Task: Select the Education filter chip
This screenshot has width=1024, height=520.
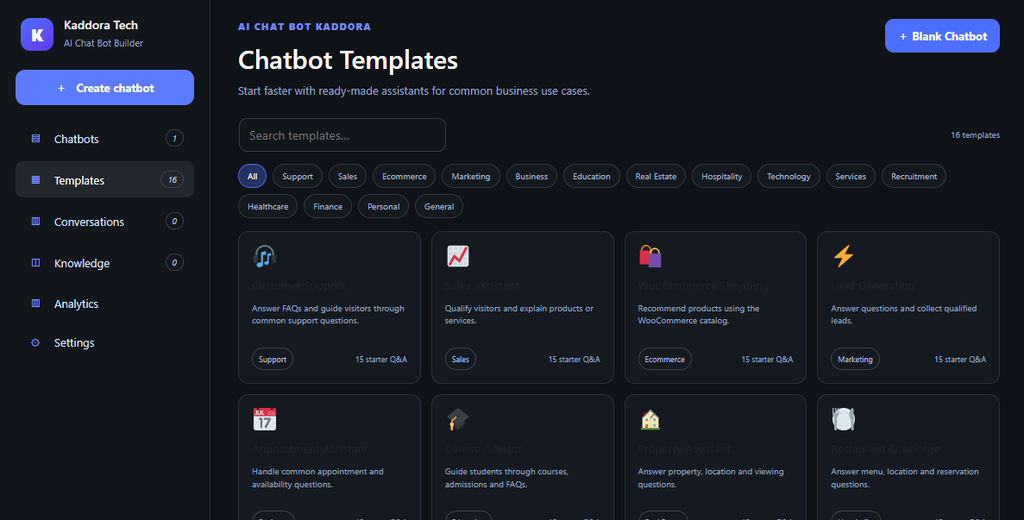Action: pyautogui.click(x=592, y=176)
